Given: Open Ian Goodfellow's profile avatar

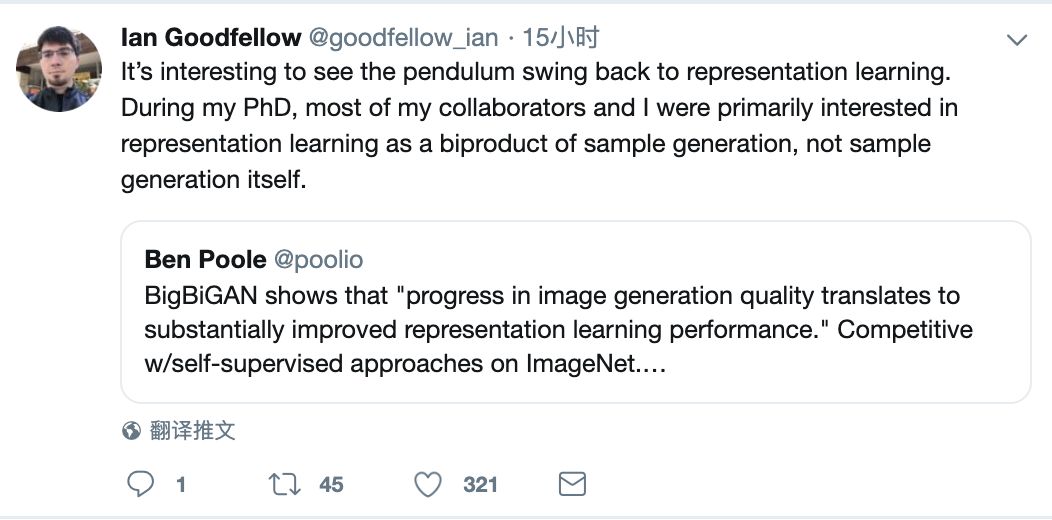Looking at the screenshot, I should coord(59,69).
